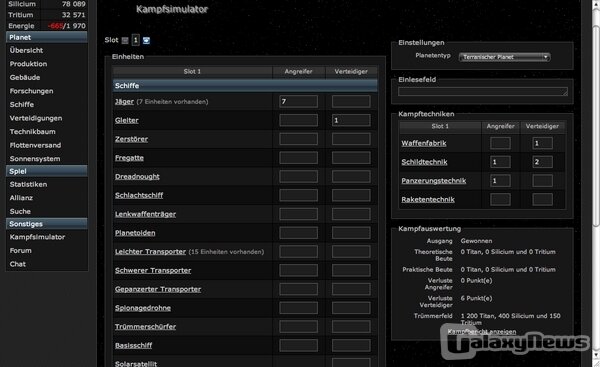Image resolution: width=600 pixels, height=367 pixels.
Task: Focus Fregatte Verteidiger input field
Action: coord(351,158)
